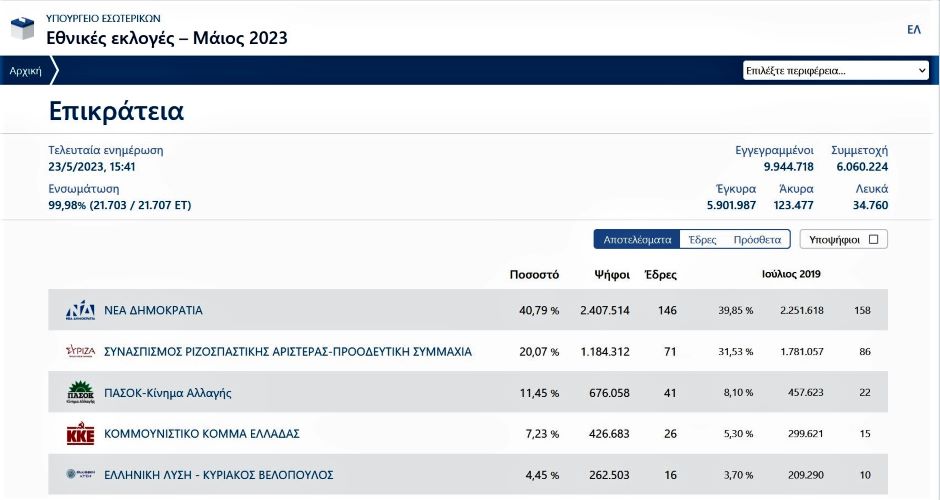940x500 pixels.
Task: Click the Ελληνική Λύση party logo
Action: 80,475
